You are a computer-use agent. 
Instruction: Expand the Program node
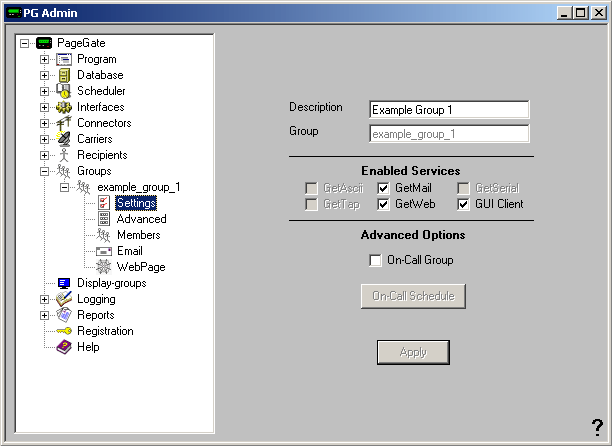[44, 59]
